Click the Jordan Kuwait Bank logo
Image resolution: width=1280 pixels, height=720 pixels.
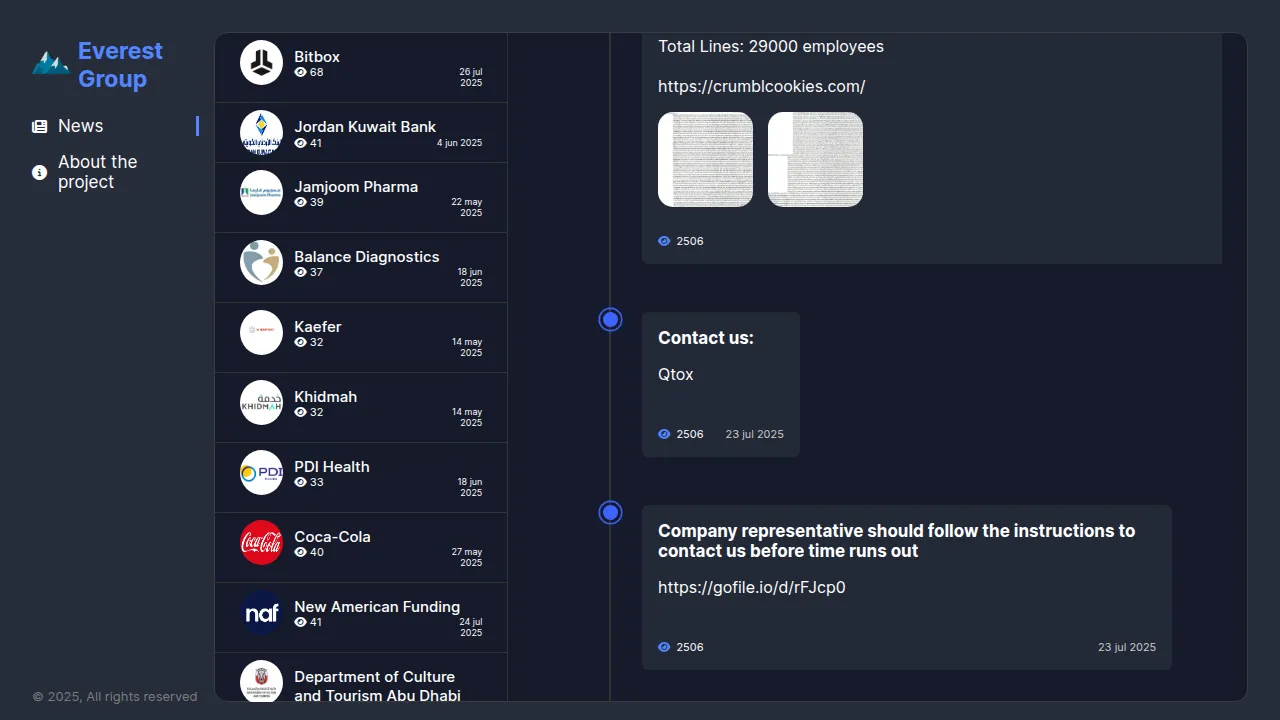click(261, 132)
